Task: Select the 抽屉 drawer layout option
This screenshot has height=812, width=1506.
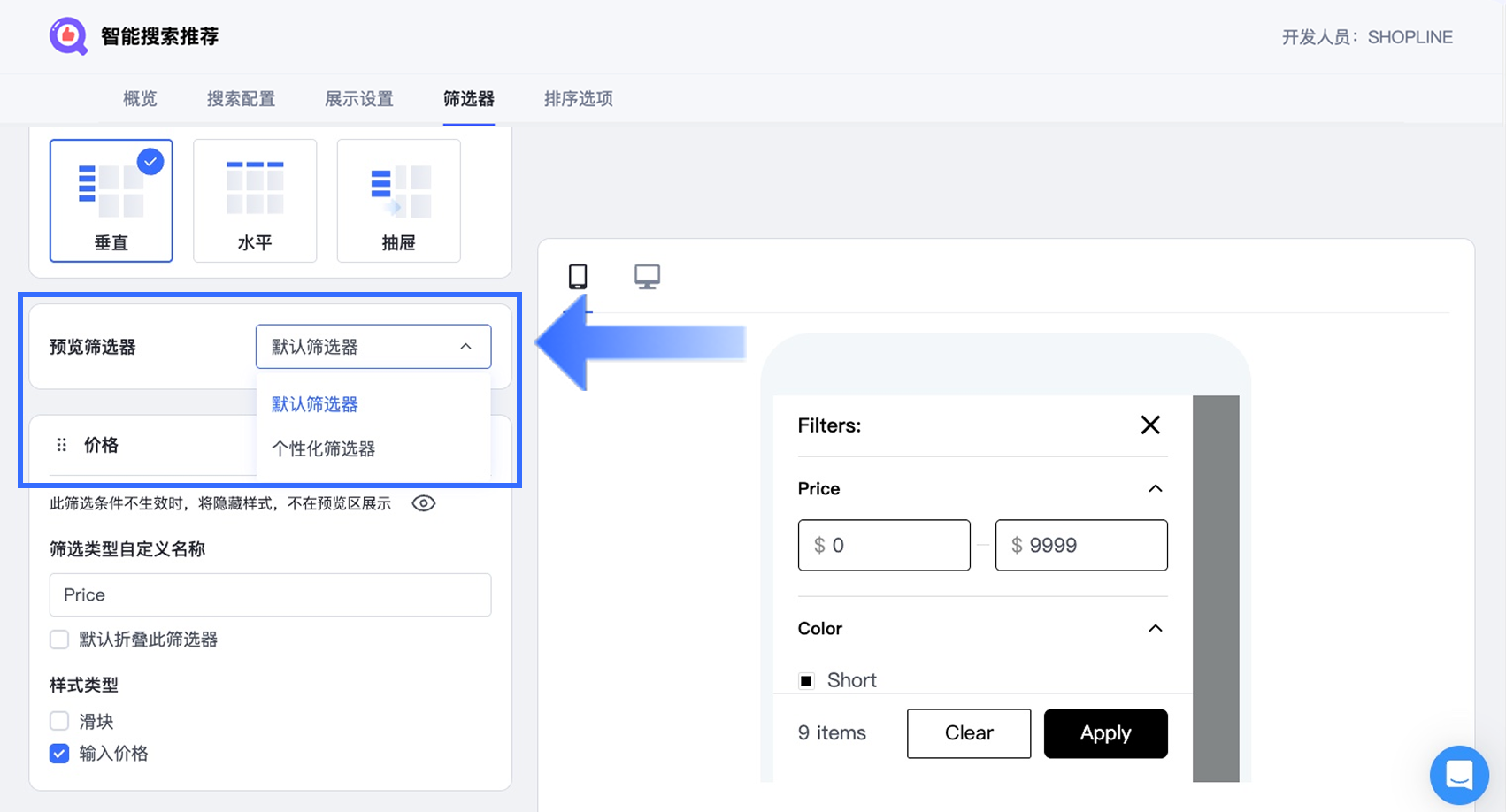Action: point(398,201)
